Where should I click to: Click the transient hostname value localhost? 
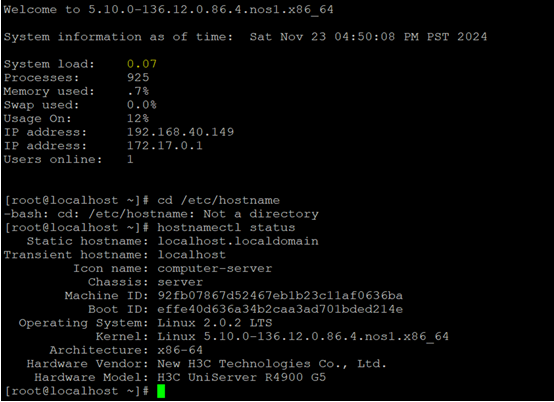[x=191, y=255]
